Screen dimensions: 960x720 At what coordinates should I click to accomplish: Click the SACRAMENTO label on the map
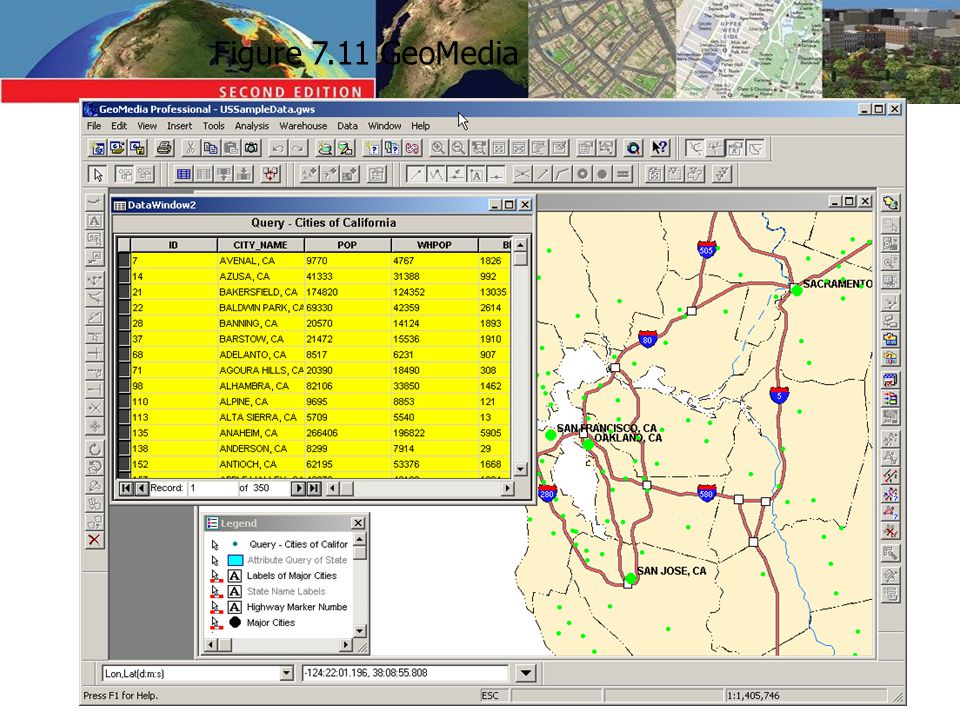pyautogui.click(x=838, y=284)
